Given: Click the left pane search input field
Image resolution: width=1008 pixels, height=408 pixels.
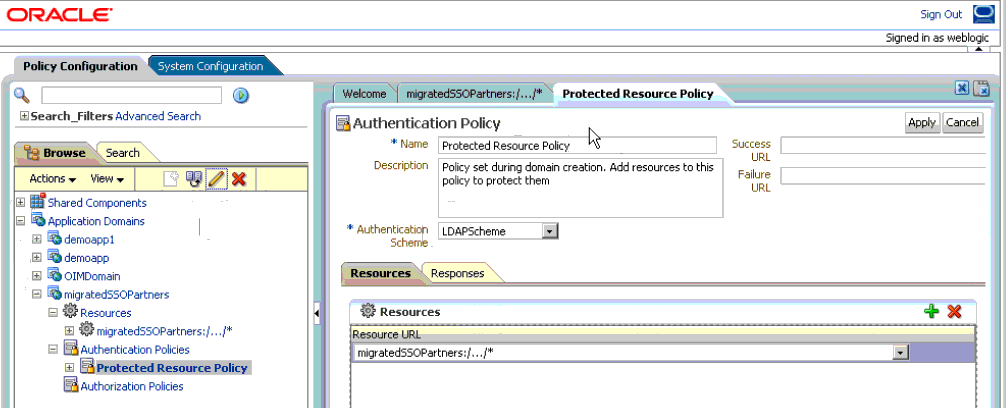Looking at the screenshot, I should click(x=131, y=96).
